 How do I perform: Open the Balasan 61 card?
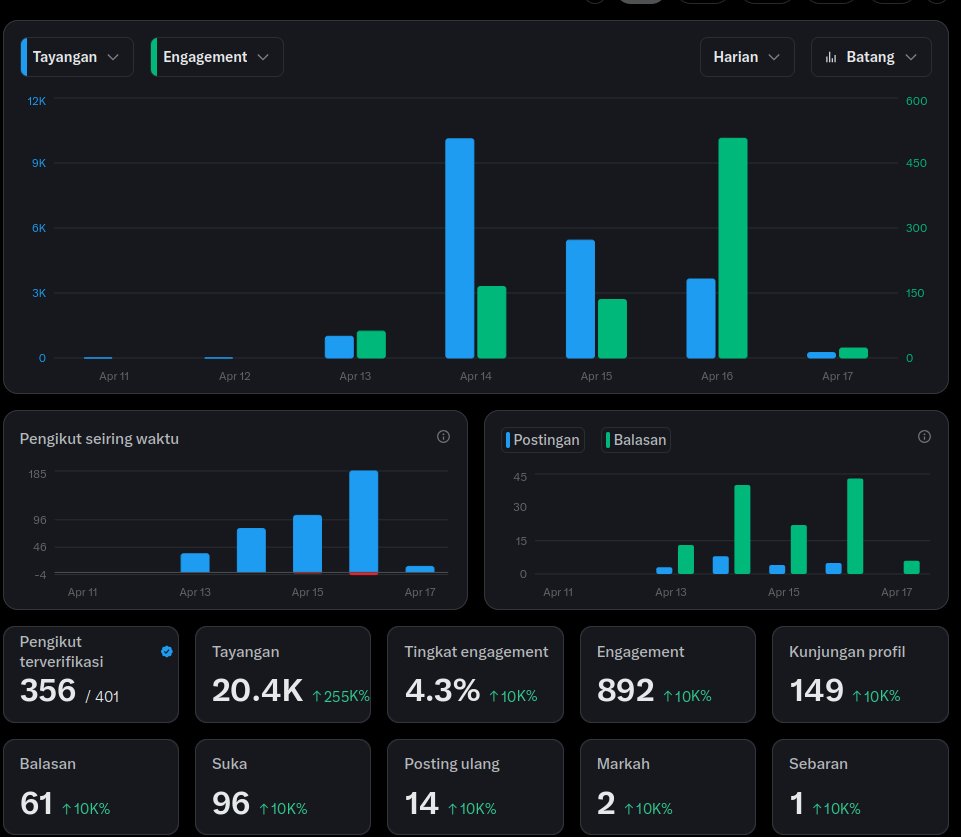coord(91,787)
